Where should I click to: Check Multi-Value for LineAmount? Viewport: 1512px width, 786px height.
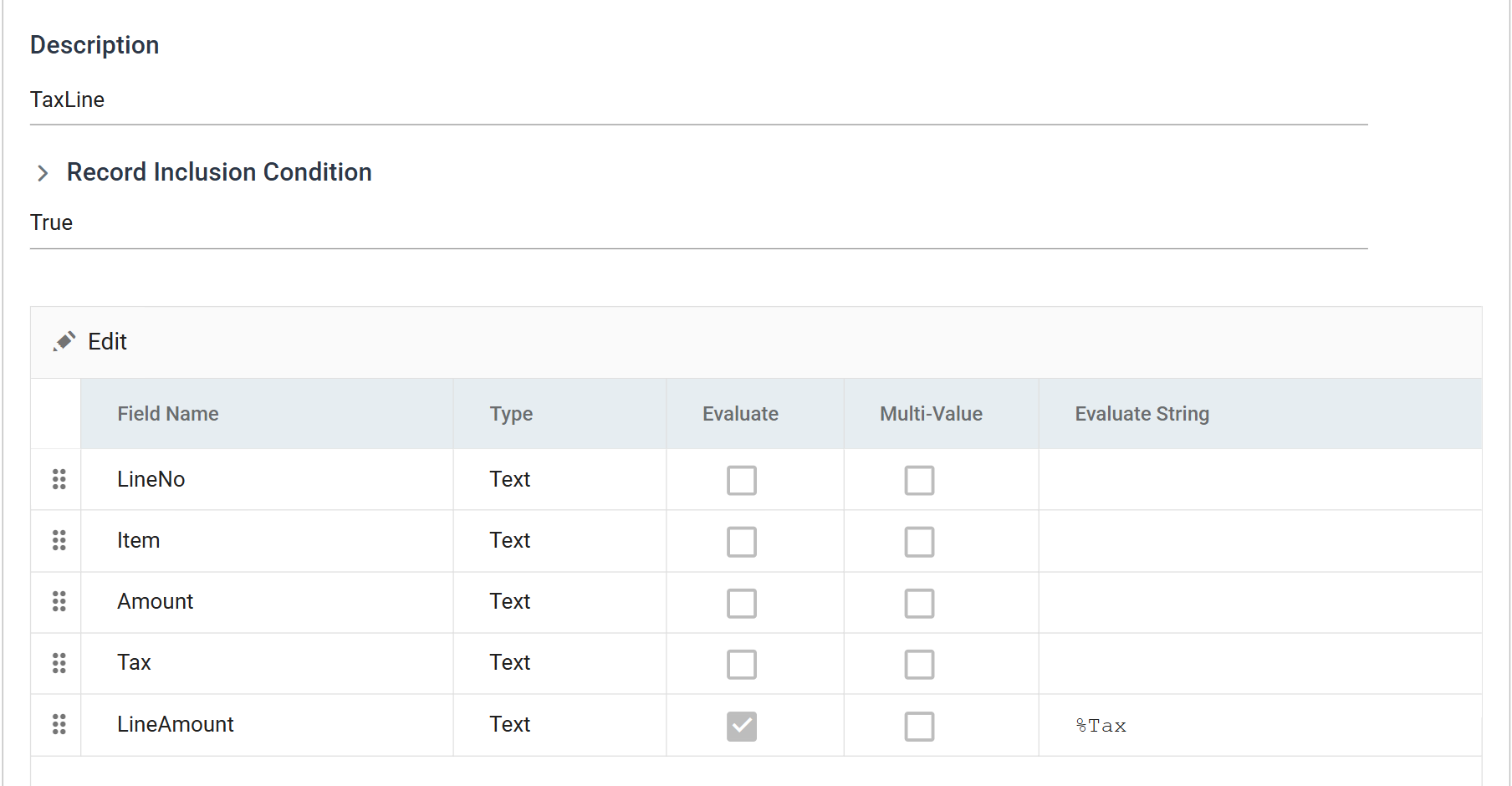coord(919,727)
